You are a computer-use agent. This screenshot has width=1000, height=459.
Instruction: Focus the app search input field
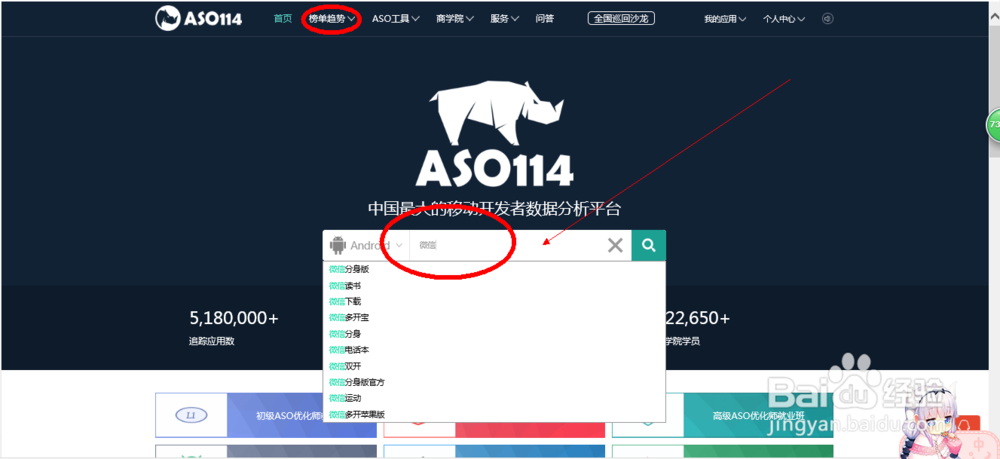tap(507, 245)
